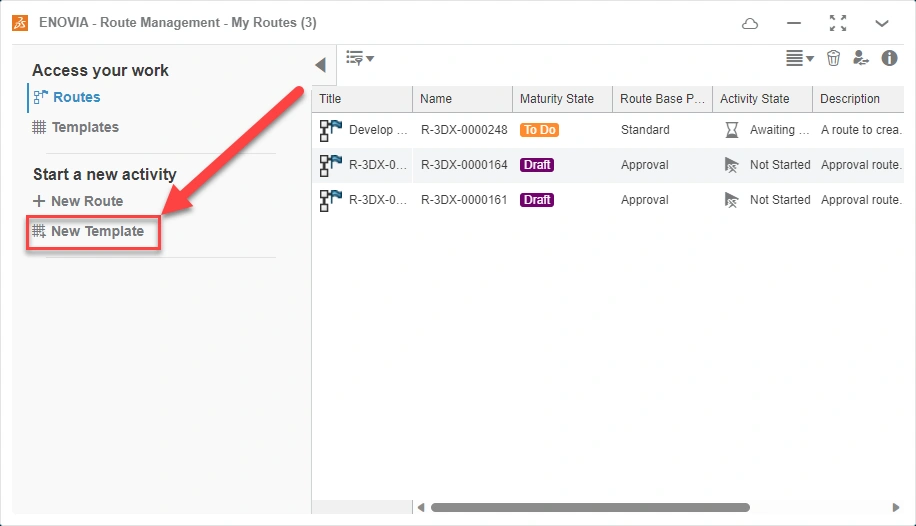Click the Standard route base cell
This screenshot has height=526, width=916.
click(x=645, y=130)
